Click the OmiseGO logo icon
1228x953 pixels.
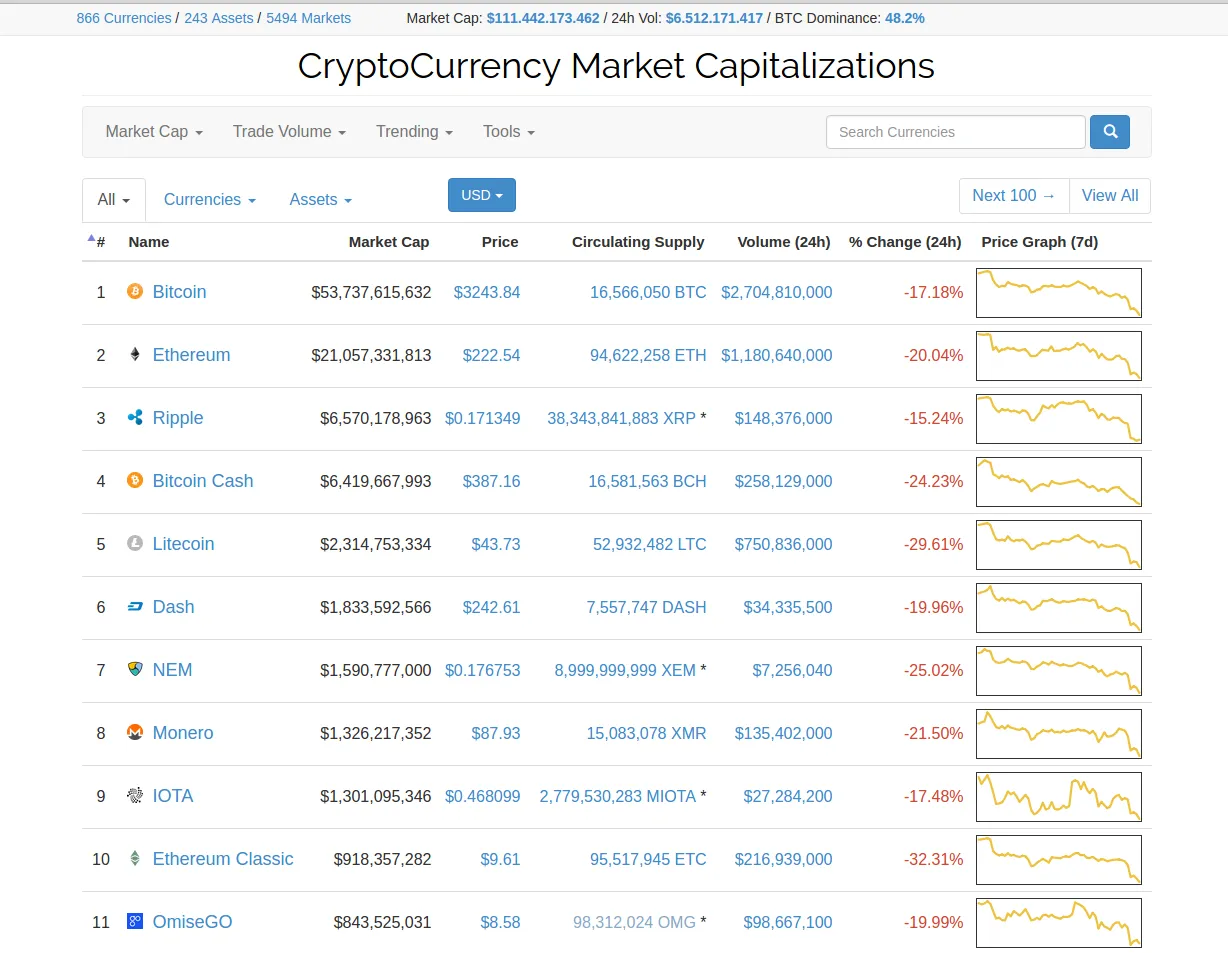click(x=135, y=922)
